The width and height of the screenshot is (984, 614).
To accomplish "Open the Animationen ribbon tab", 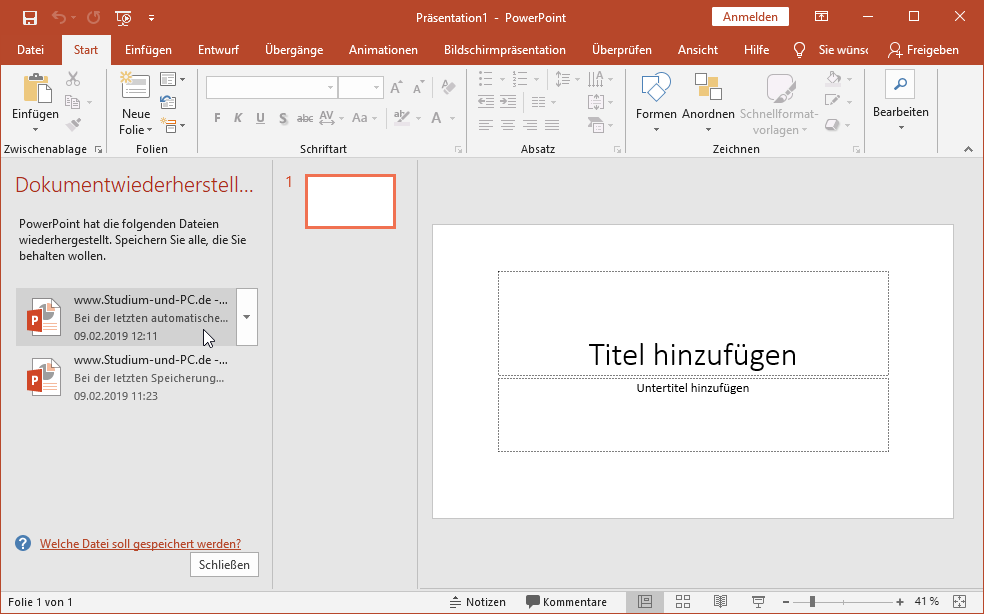I will click(383, 50).
